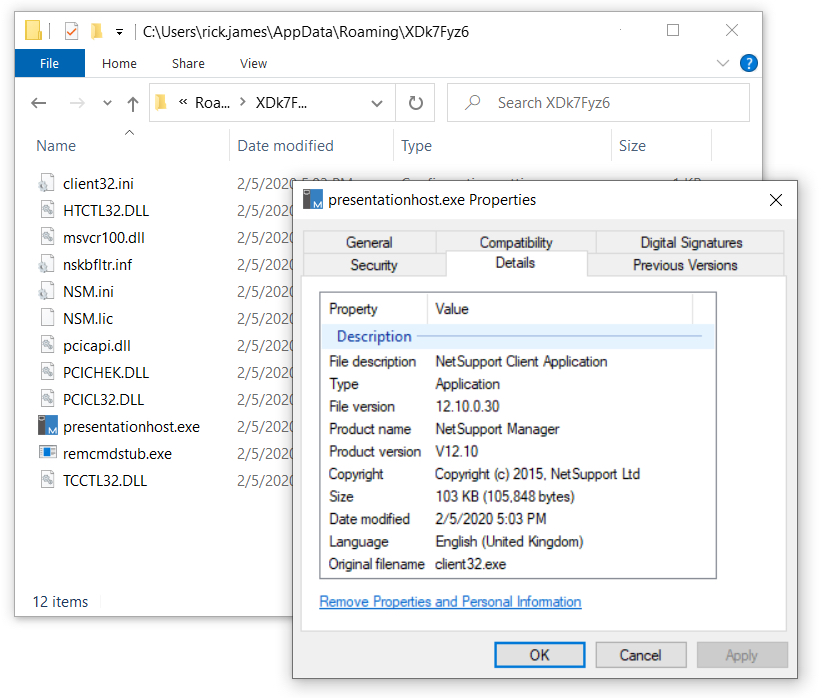Expand the Explorer ribbon chevron

723,63
